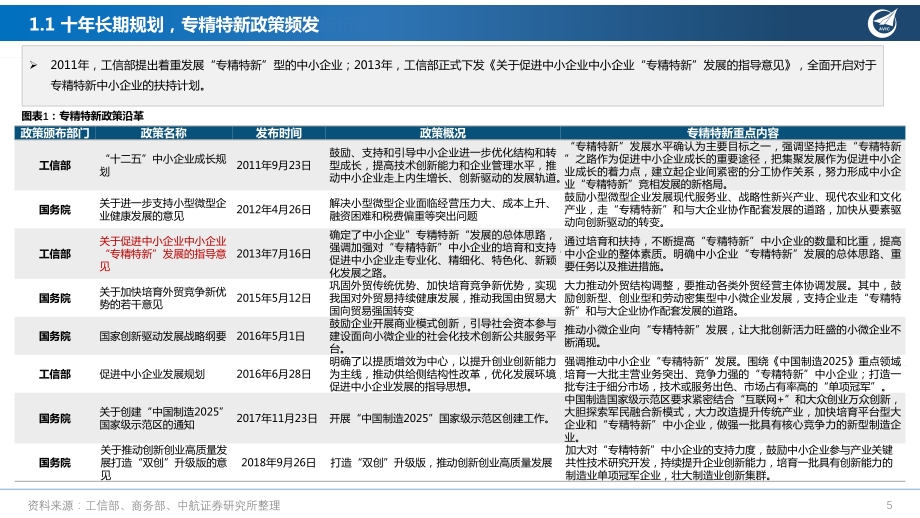Select '国务院' in the 2018年9月26日 row

(x=55, y=463)
